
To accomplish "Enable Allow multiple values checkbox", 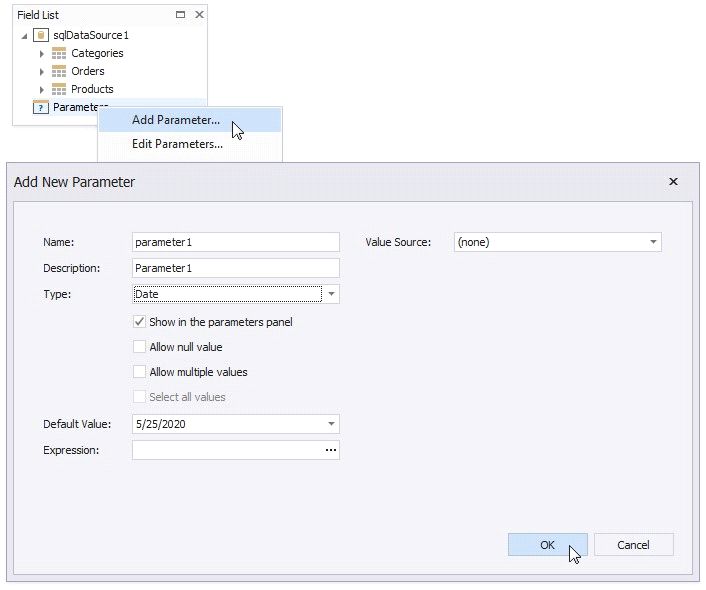I will [140, 372].
